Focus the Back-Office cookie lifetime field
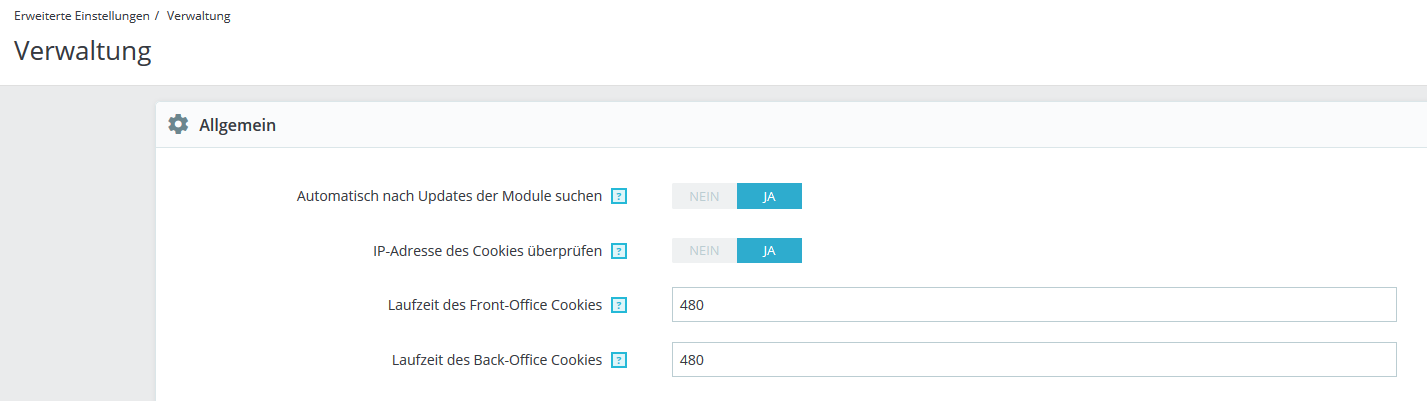 (x=1033, y=360)
